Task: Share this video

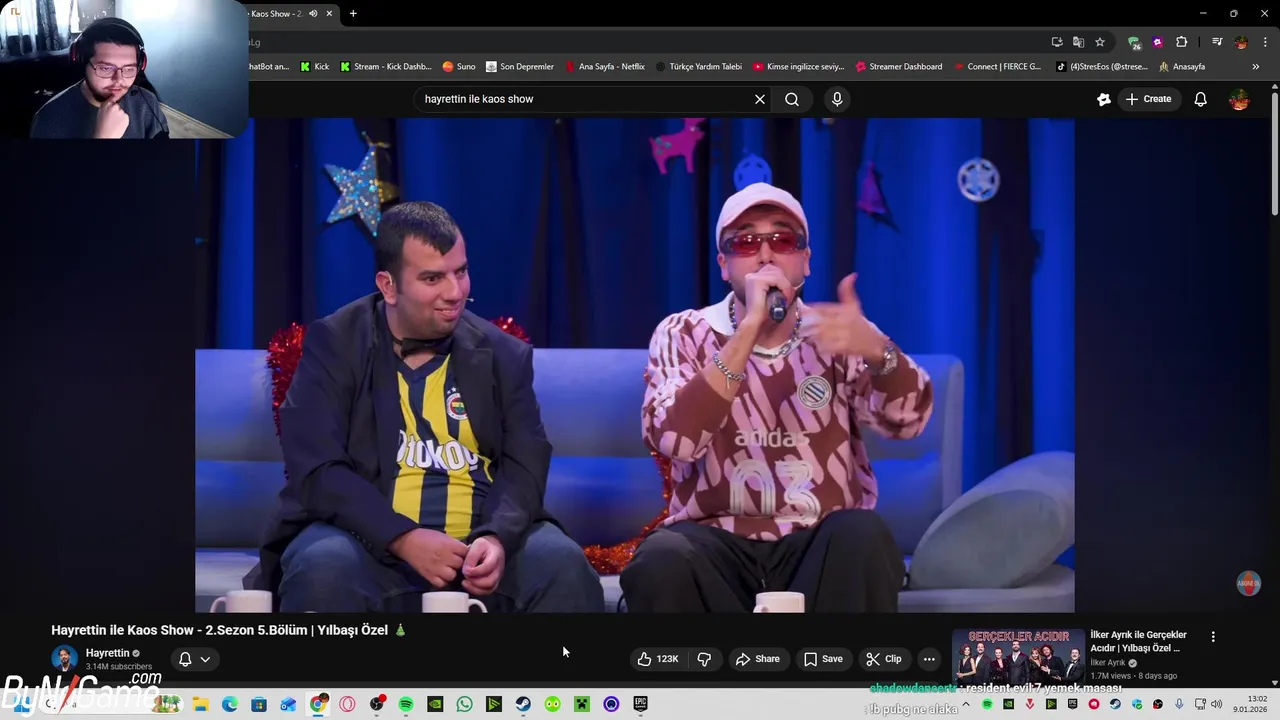Action: point(757,659)
